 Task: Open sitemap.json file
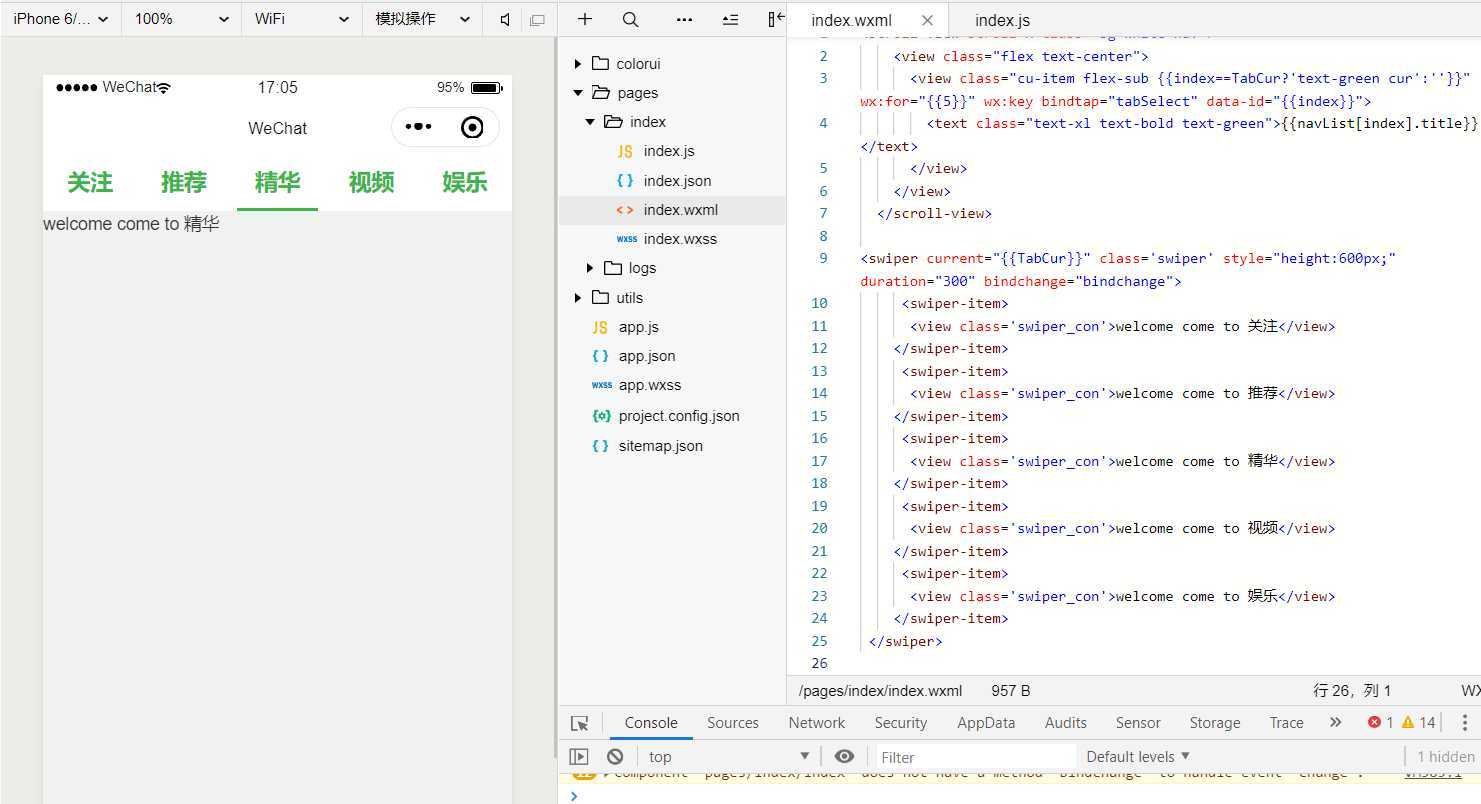tap(659, 446)
